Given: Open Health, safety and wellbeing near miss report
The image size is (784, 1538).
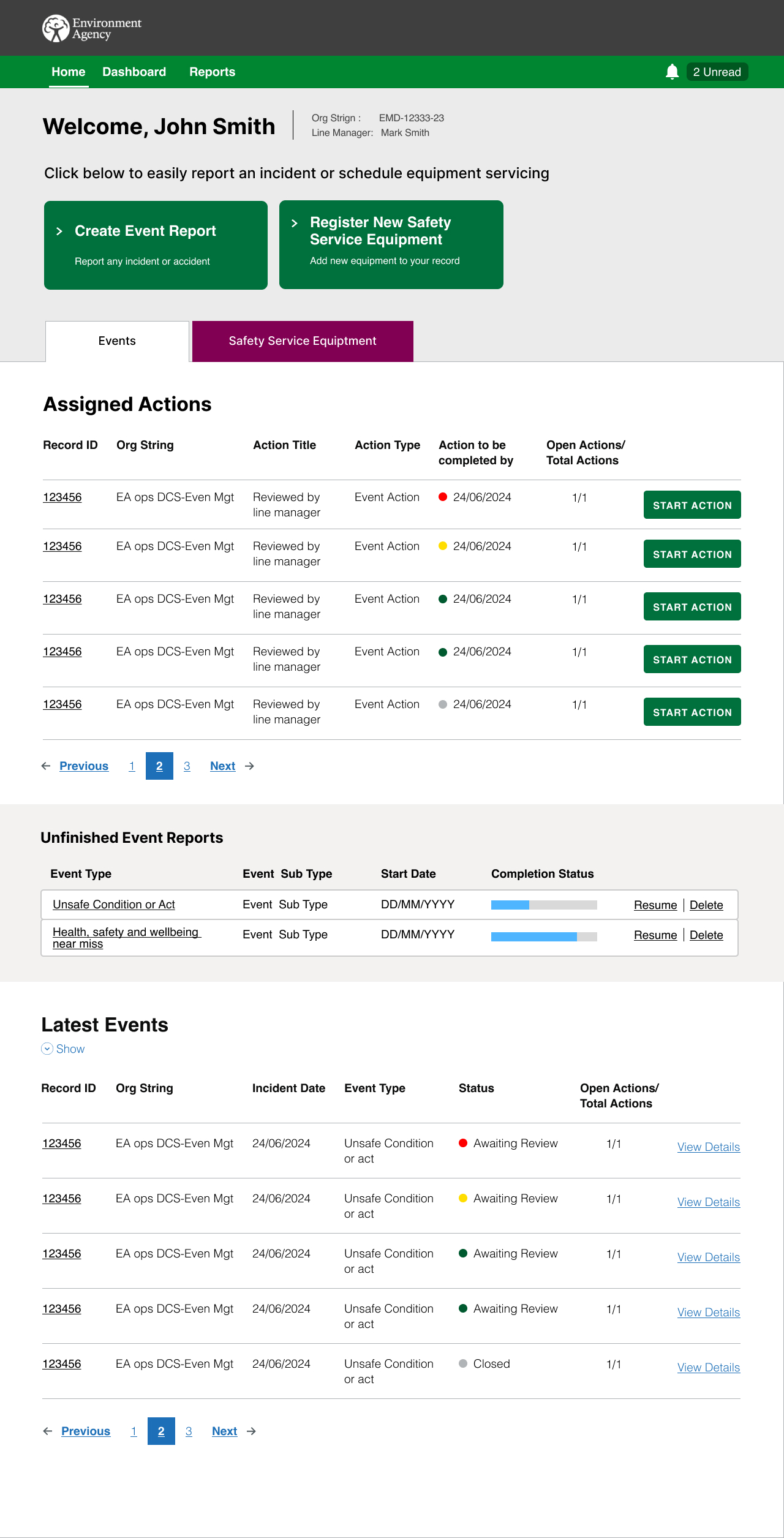Looking at the screenshot, I should click(x=127, y=937).
